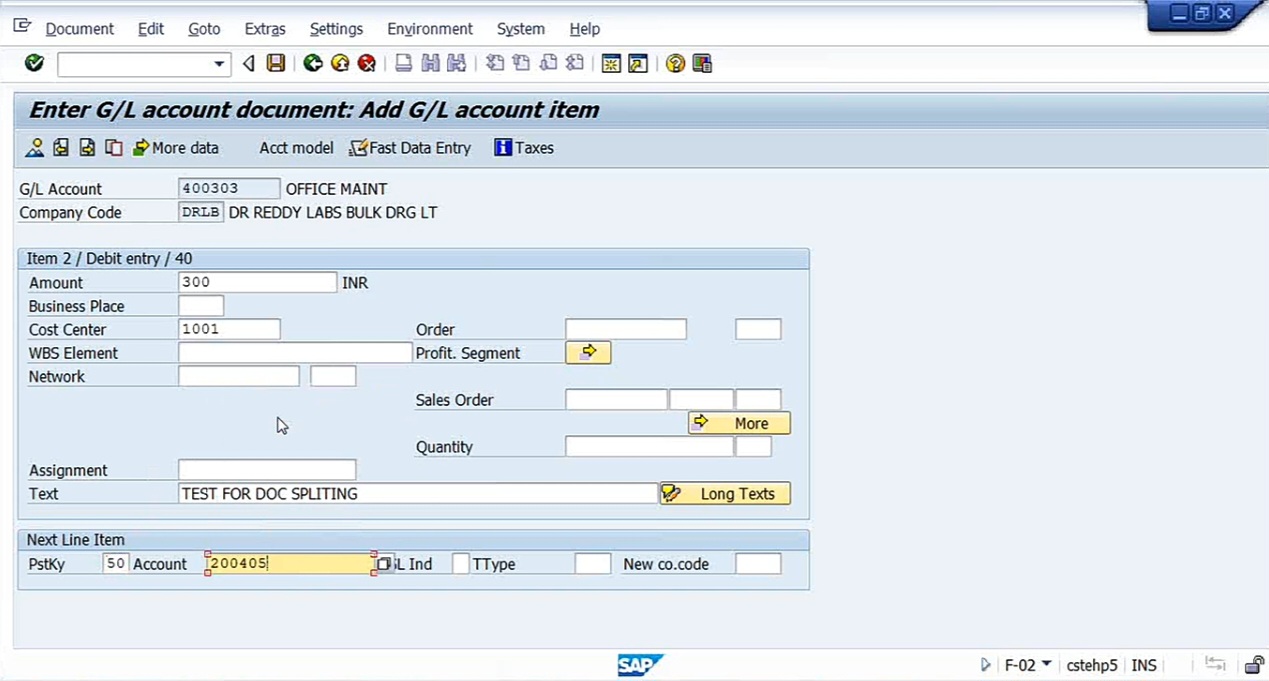Click the green Enter checkmark icon

35,64
